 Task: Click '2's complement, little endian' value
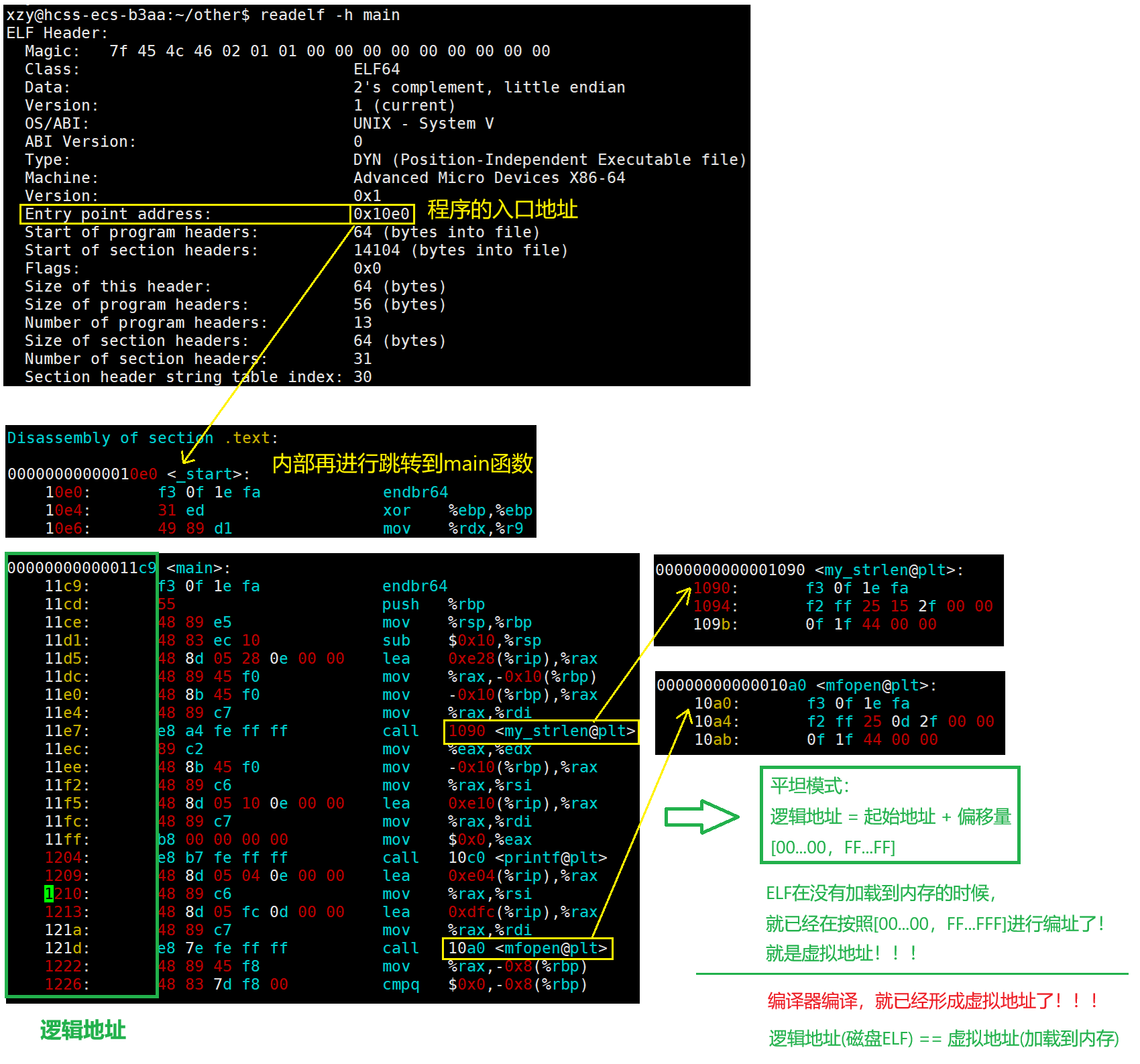click(x=490, y=87)
